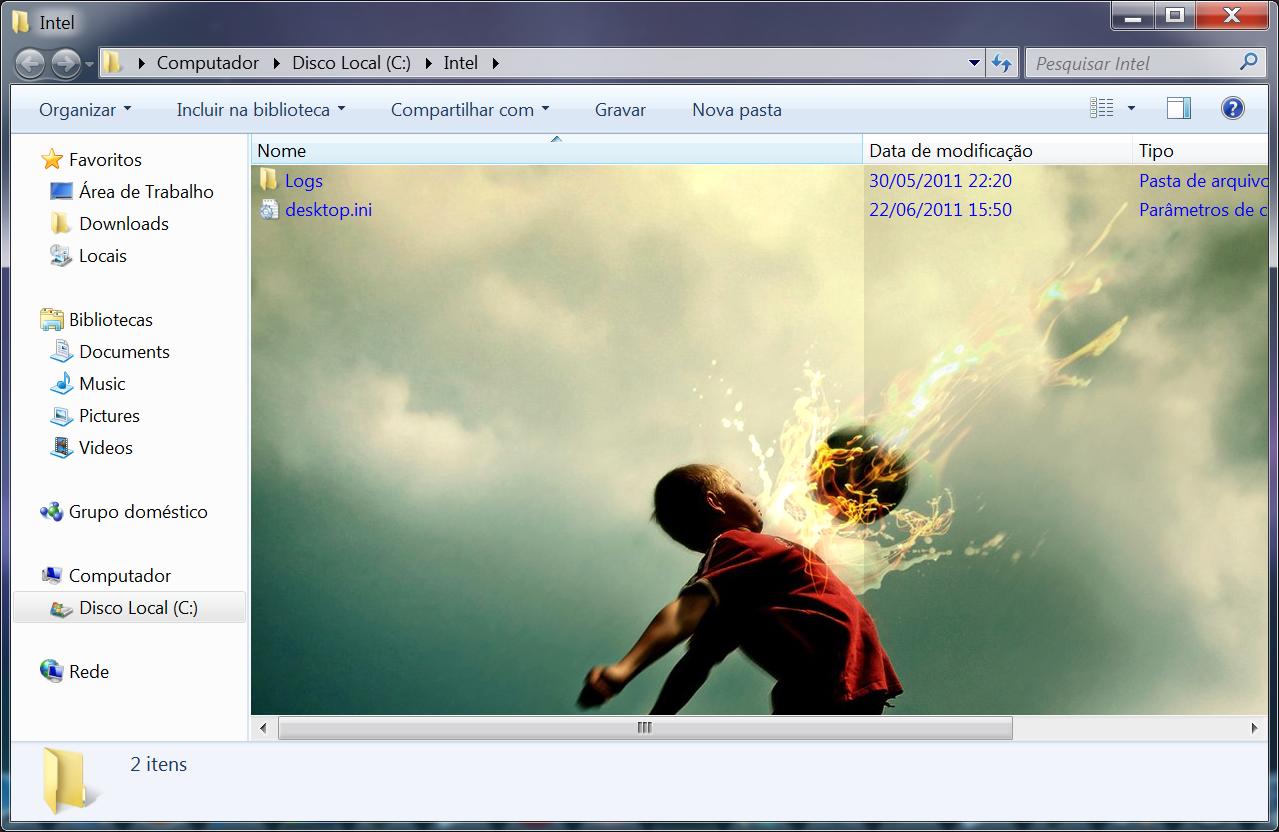This screenshot has height=832, width=1279.
Task: Click Gravar in the toolbar
Action: (x=620, y=110)
